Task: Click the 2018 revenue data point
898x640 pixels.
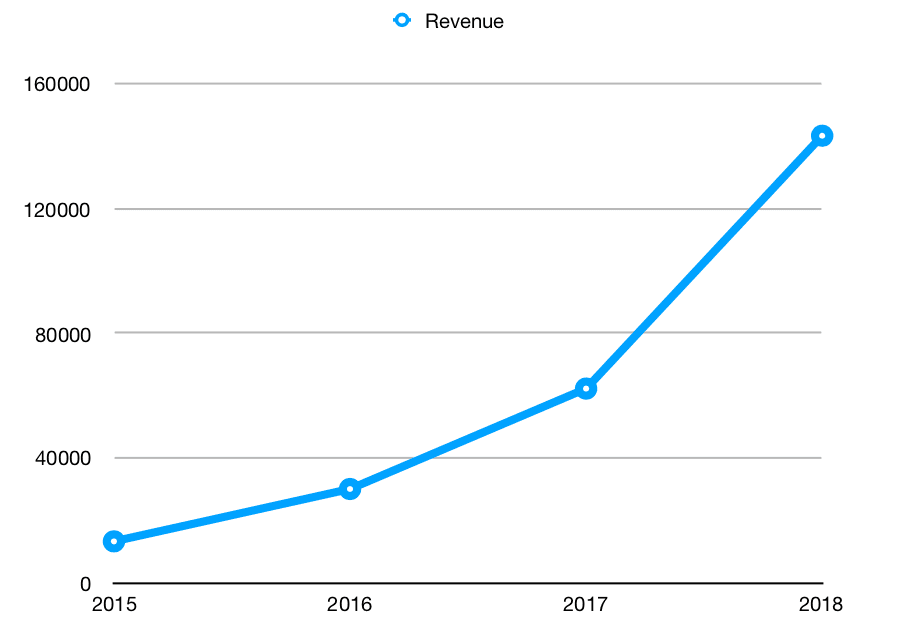Action: [x=822, y=136]
